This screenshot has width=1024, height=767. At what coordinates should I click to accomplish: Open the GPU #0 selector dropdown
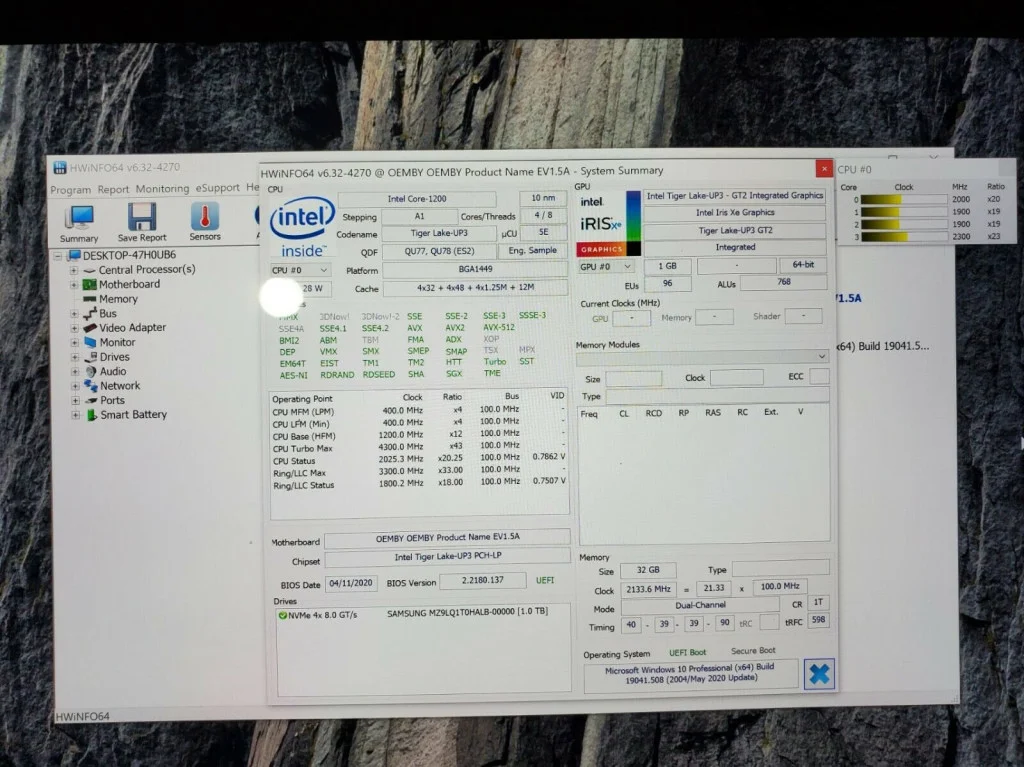coord(607,267)
